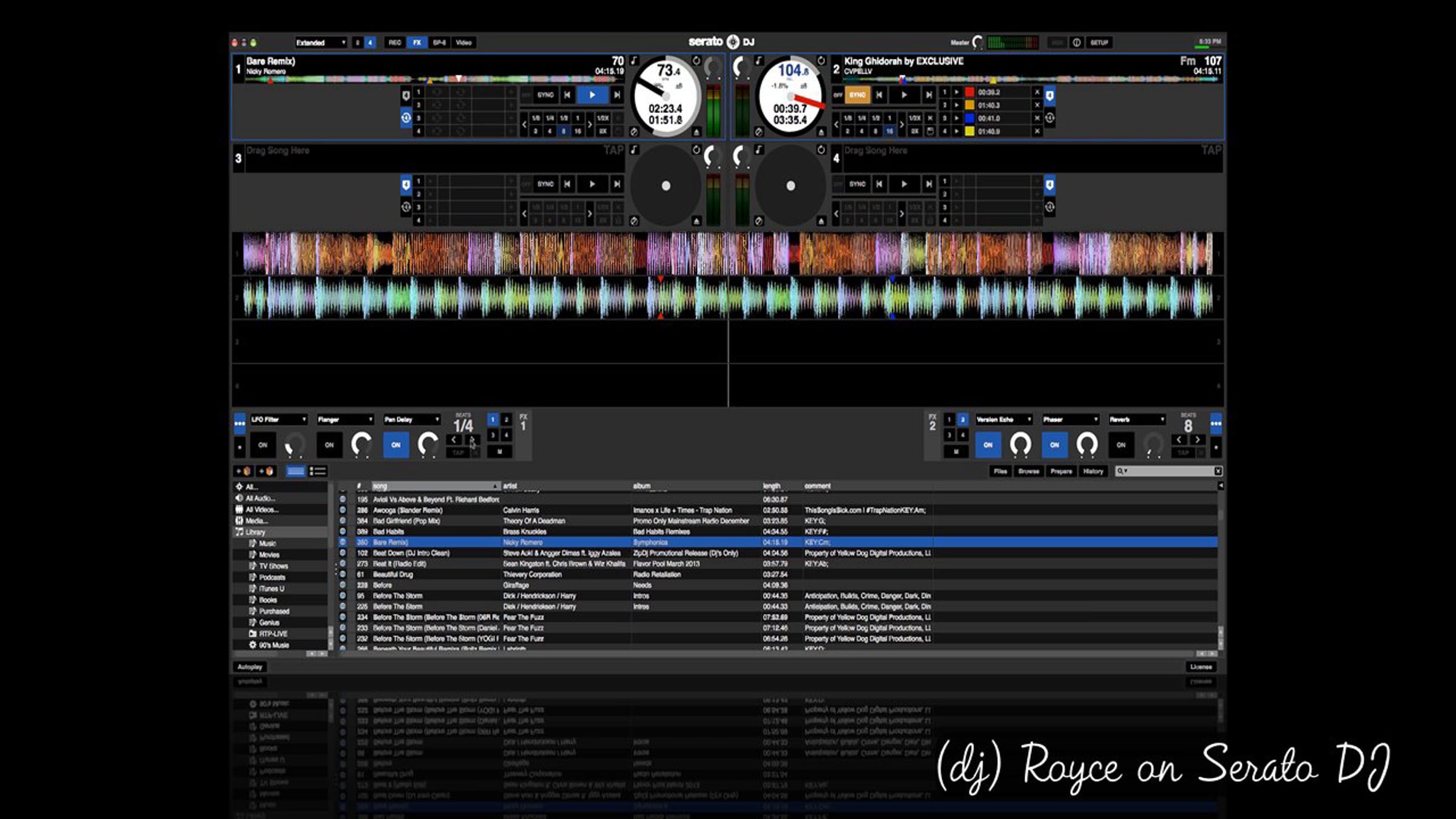The width and height of the screenshot is (1456, 819).
Task: Open the Phaser effect dropdown
Action: [x=1071, y=419]
